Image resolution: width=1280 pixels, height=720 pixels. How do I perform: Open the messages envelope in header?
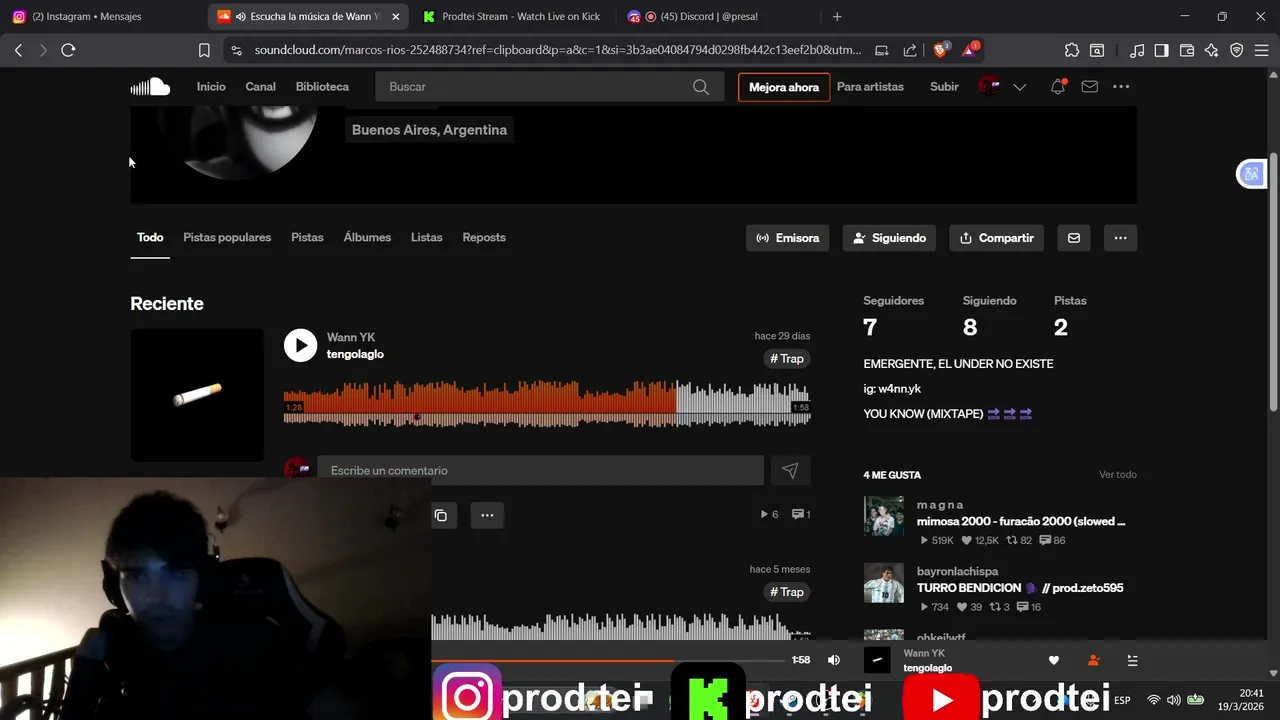coord(1090,87)
